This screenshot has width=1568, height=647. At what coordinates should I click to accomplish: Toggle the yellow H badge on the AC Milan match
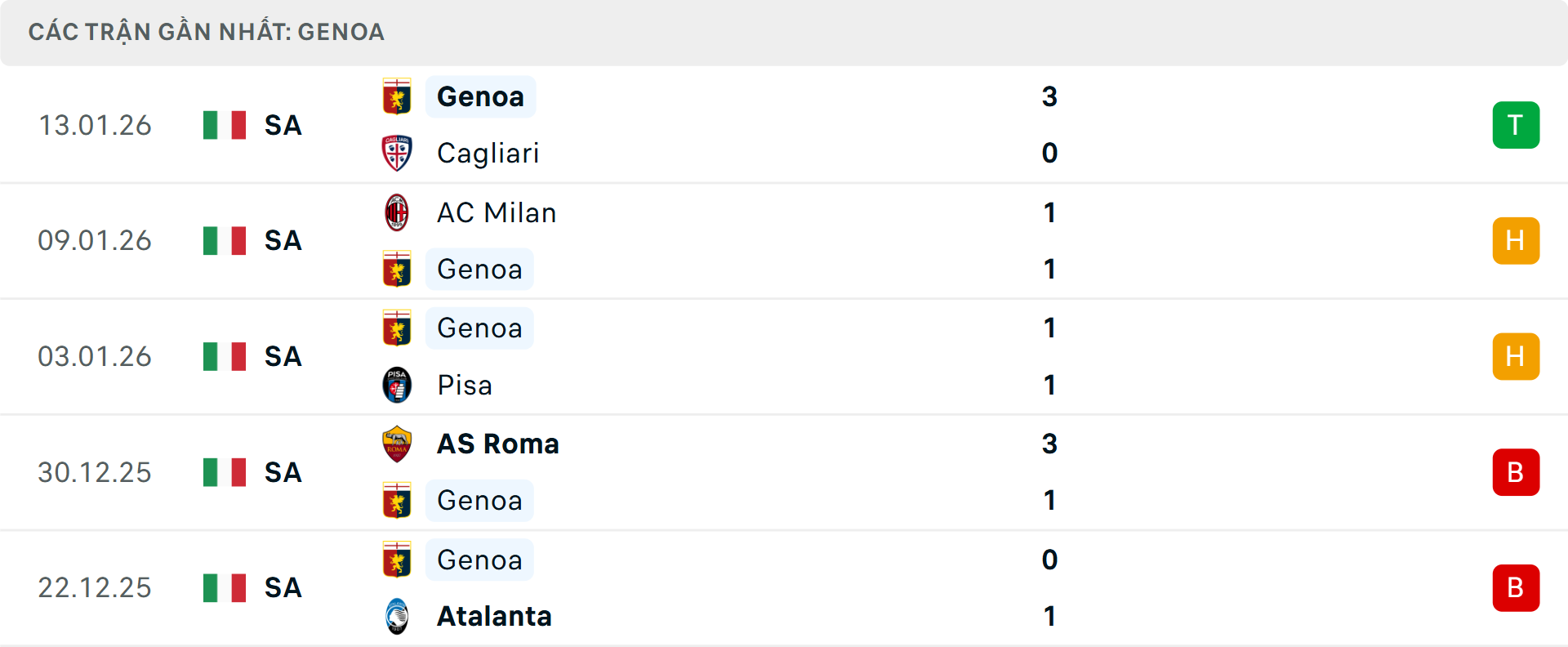(x=1516, y=240)
